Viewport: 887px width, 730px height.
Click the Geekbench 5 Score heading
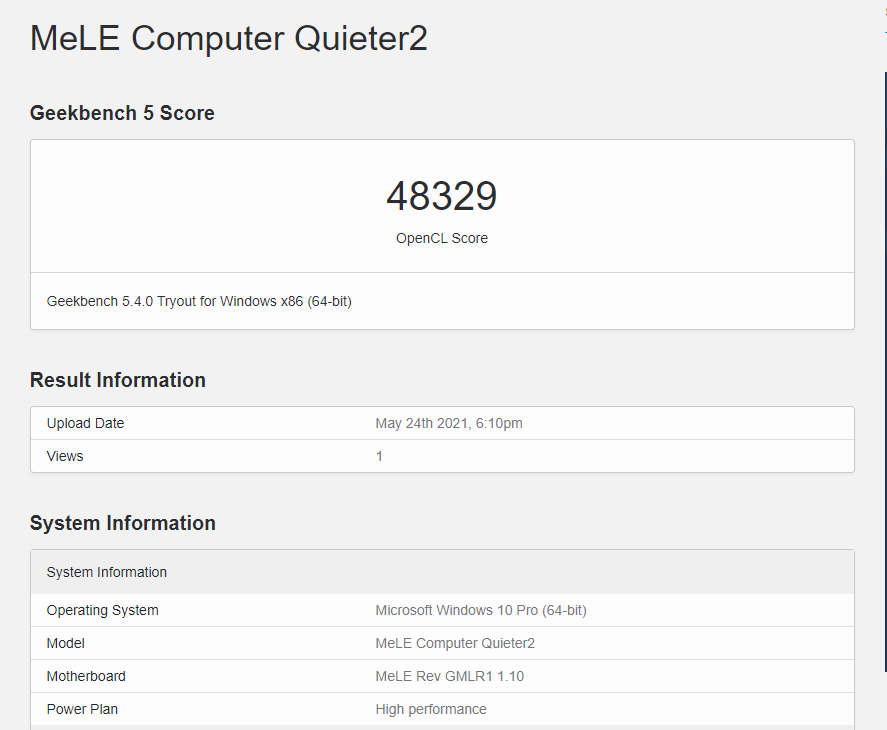[122, 113]
